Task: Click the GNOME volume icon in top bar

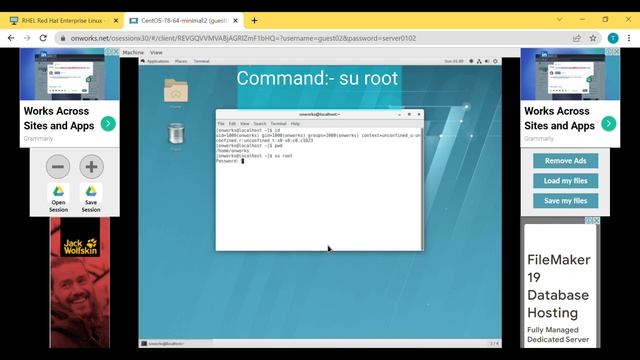Action: coord(487,61)
